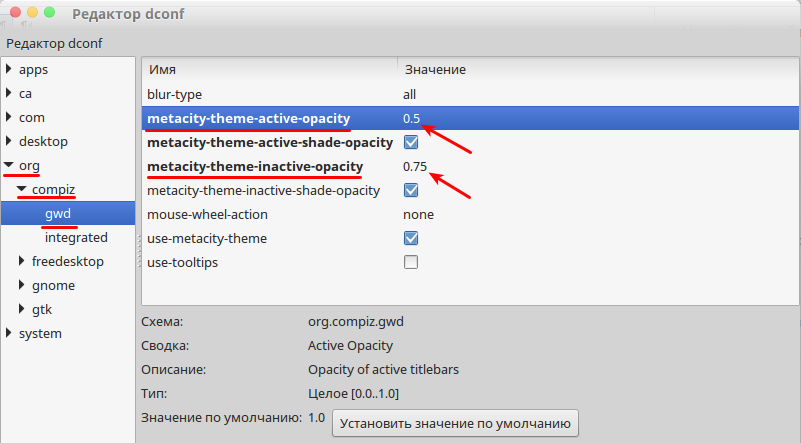Expand the gtk tree arrow
This screenshot has width=801, height=443.
coord(21,309)
